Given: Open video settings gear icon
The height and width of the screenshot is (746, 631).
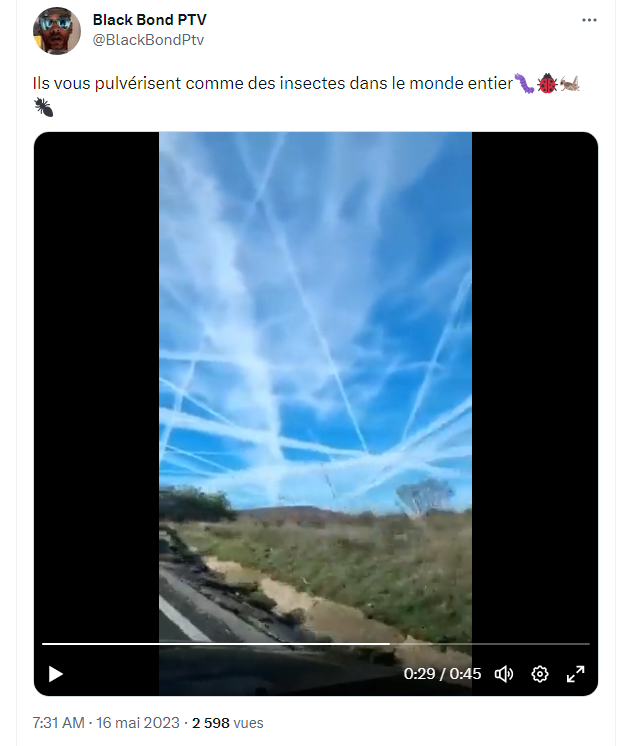Looking at the screenshot, I should tap(540, 674).
